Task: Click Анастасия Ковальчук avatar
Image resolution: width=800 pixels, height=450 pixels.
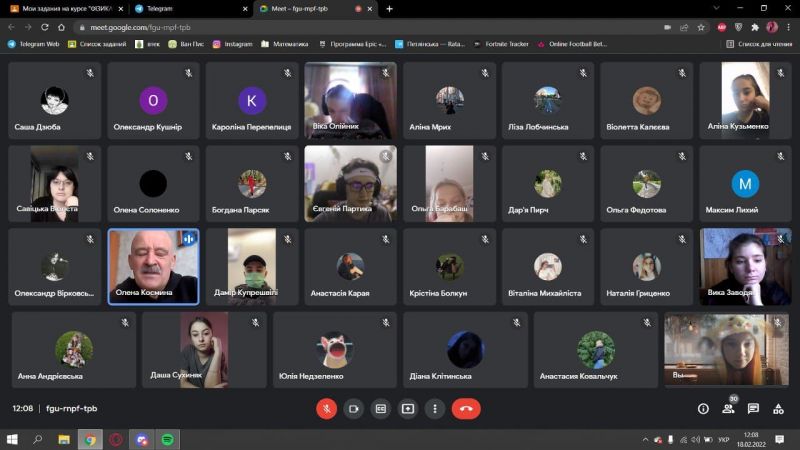Action: (x=596, y=349)
